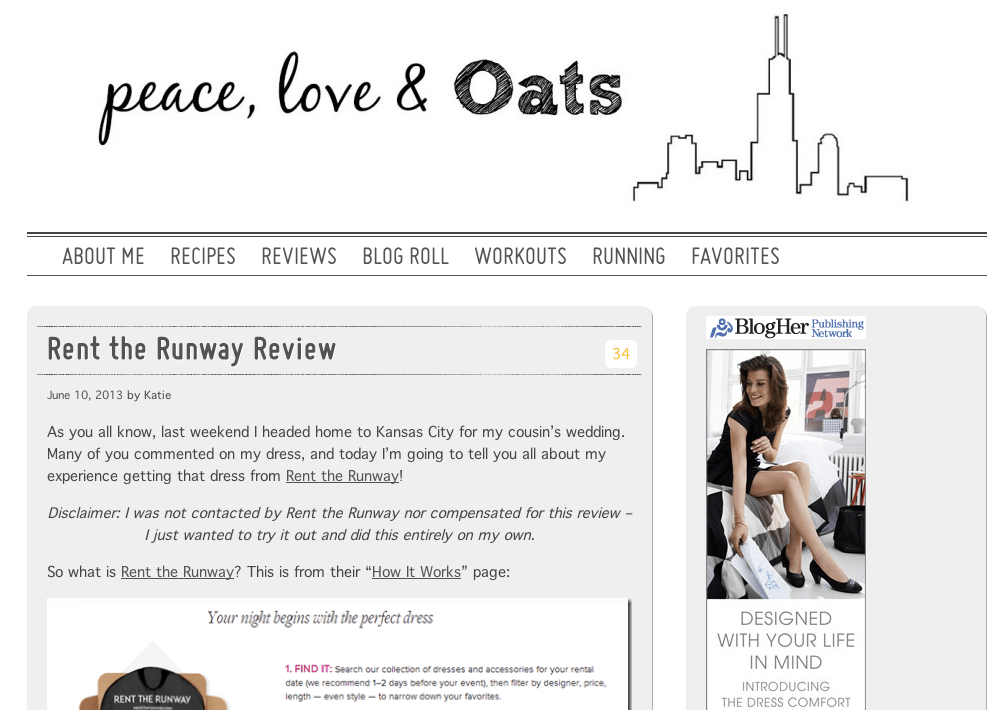Screen dimensions: 1005x710
Task: Click the BlogHer Publishing Network logo
Action: tap(786, 327)
